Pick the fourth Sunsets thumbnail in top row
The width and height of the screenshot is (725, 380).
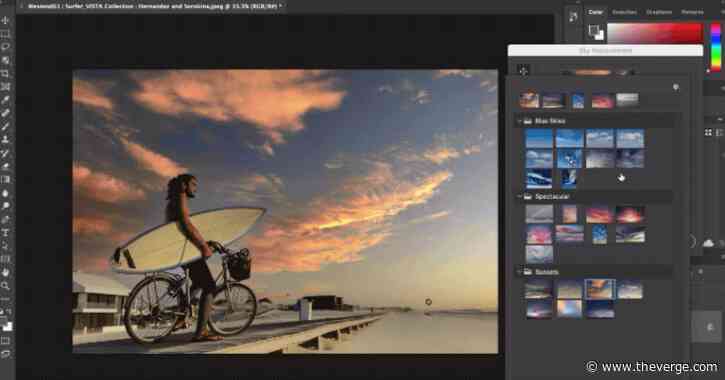coord(630,290)
